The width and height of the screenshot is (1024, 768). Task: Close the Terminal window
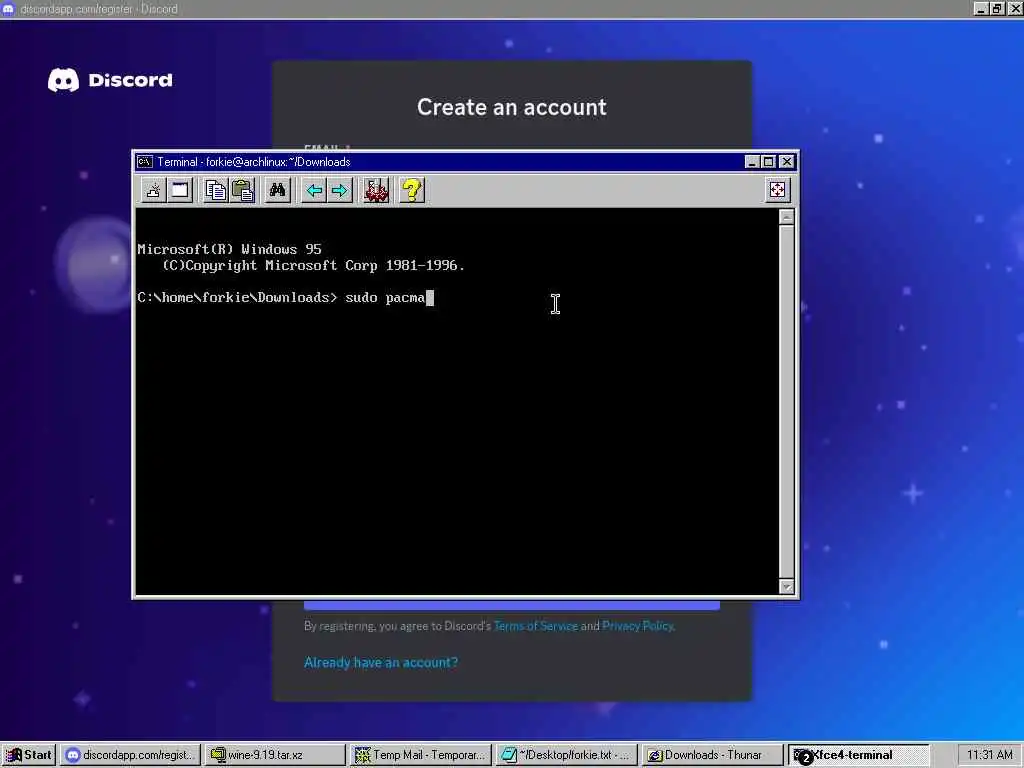coord(787,161)
